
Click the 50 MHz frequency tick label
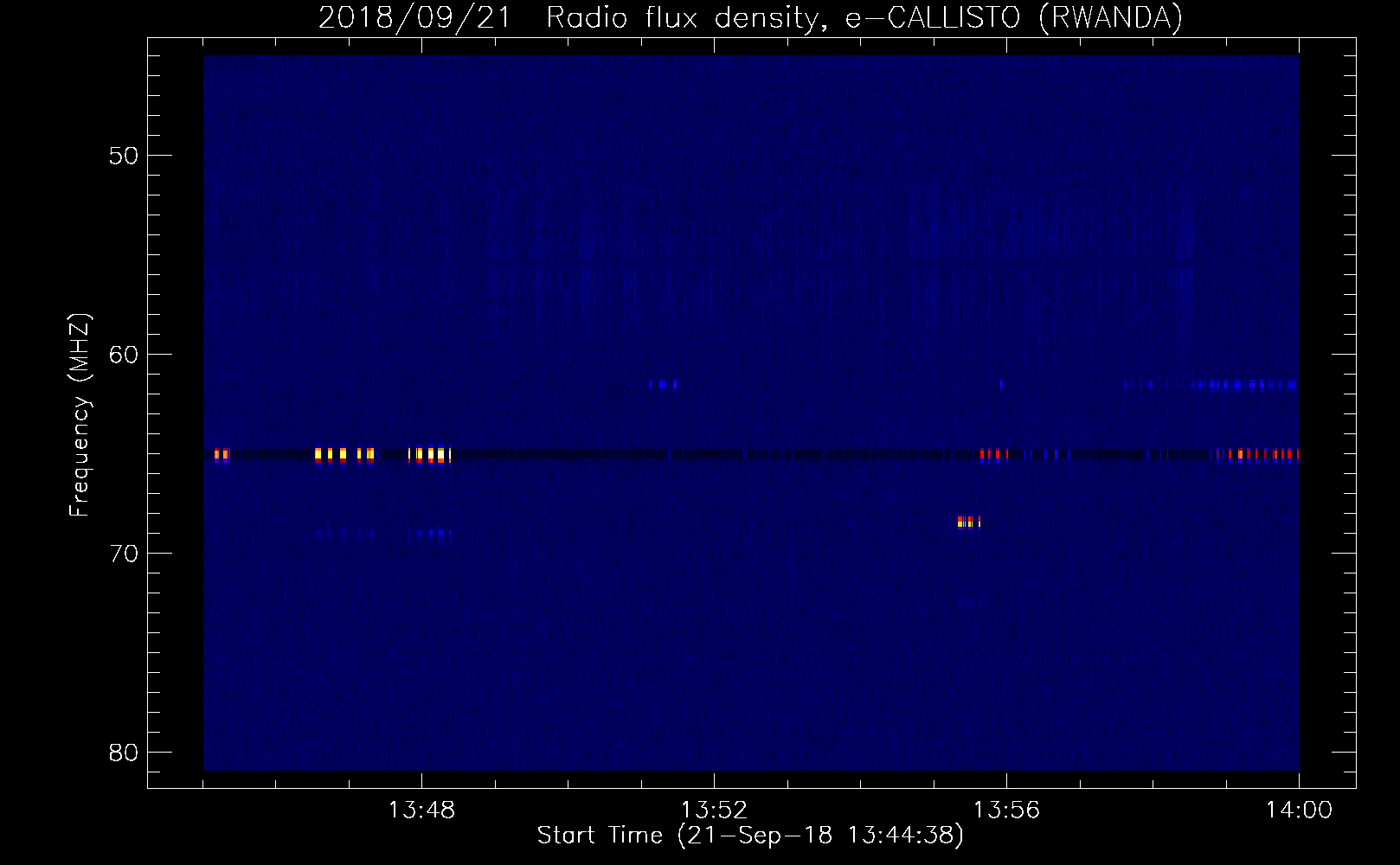(124, 156)
